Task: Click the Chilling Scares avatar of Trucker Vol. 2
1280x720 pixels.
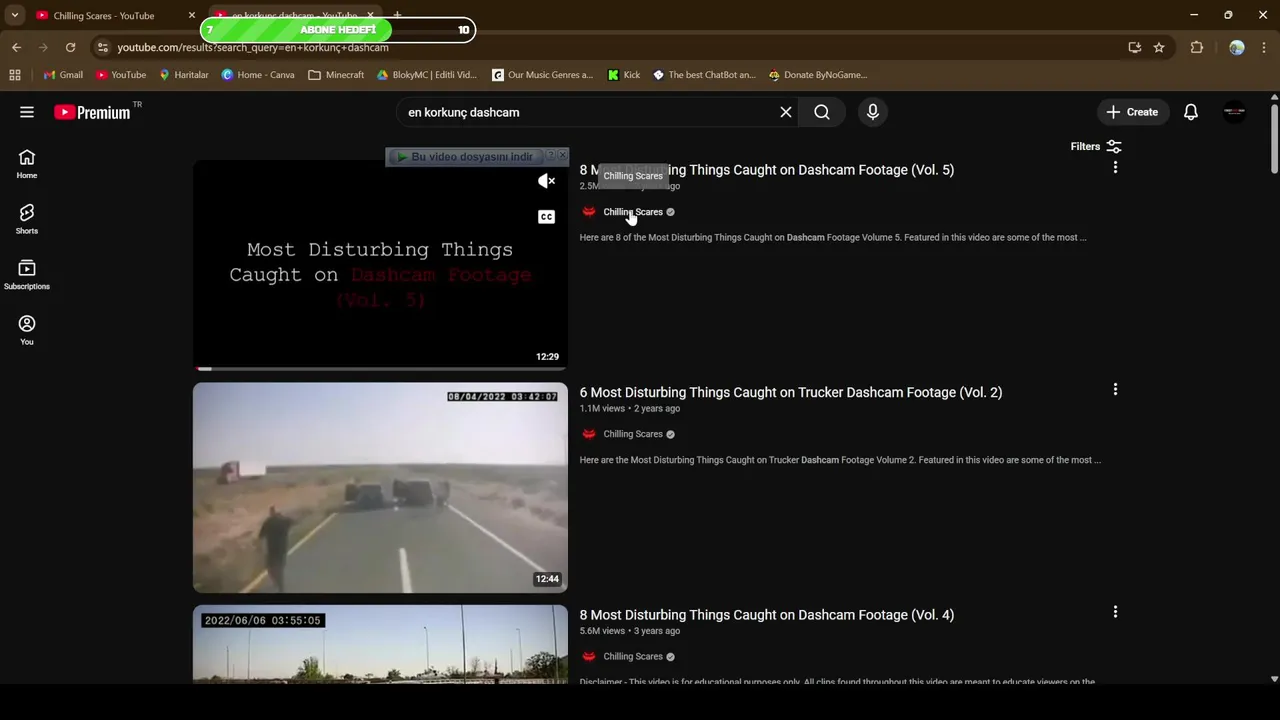Action: pos(589,434)
